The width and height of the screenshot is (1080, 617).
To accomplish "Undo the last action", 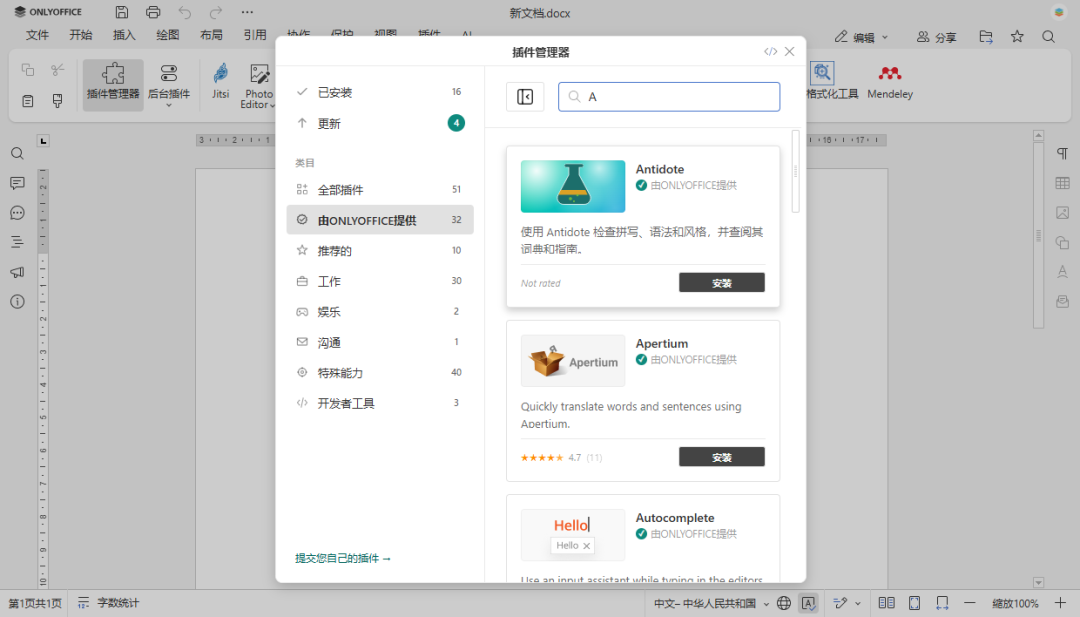I will pyautogui.click(x=185, y=12).
